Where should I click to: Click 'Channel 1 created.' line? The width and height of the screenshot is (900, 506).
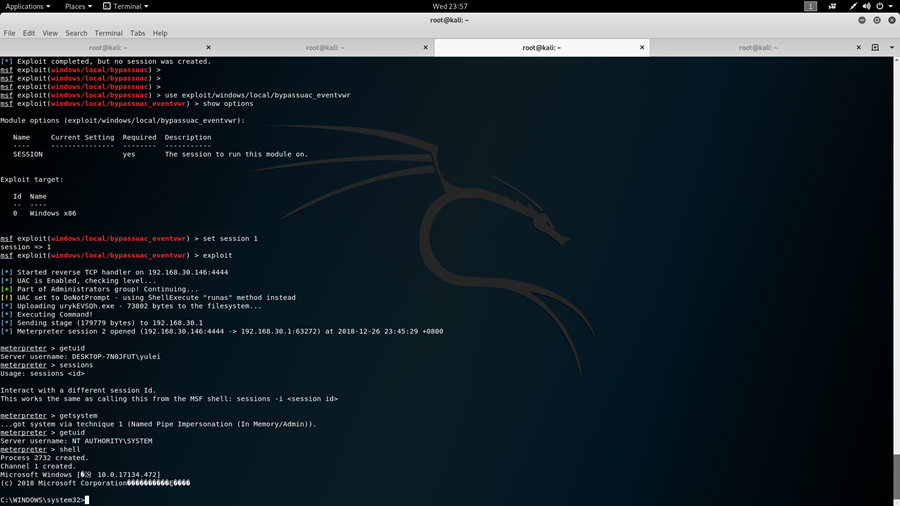click(38, 466)
